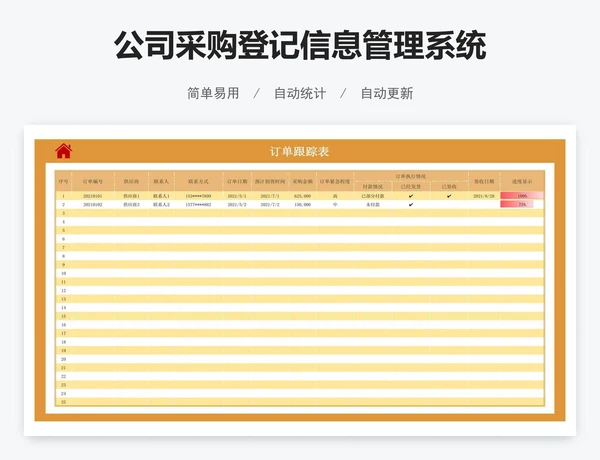
Task: Click the red home icon
Action: 63,151
